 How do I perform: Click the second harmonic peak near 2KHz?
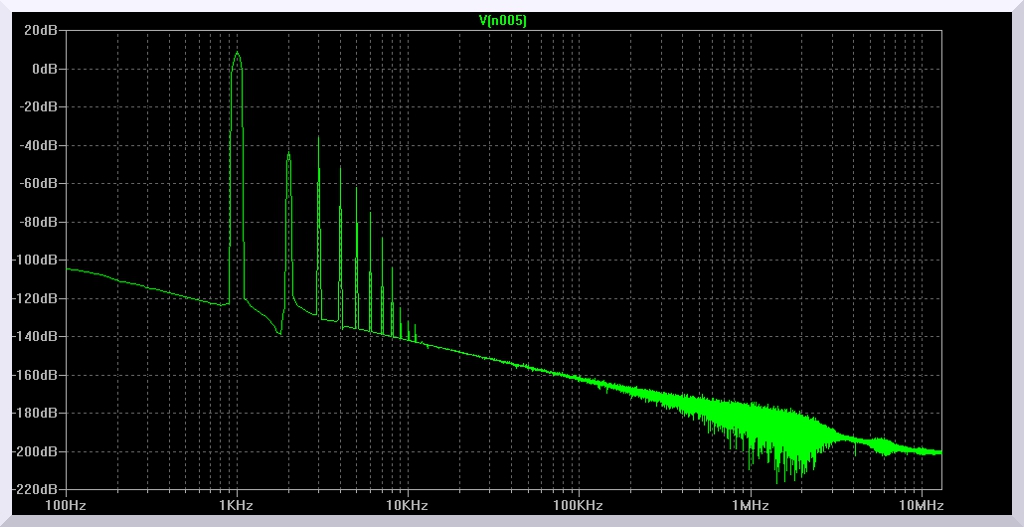[288, 153]
